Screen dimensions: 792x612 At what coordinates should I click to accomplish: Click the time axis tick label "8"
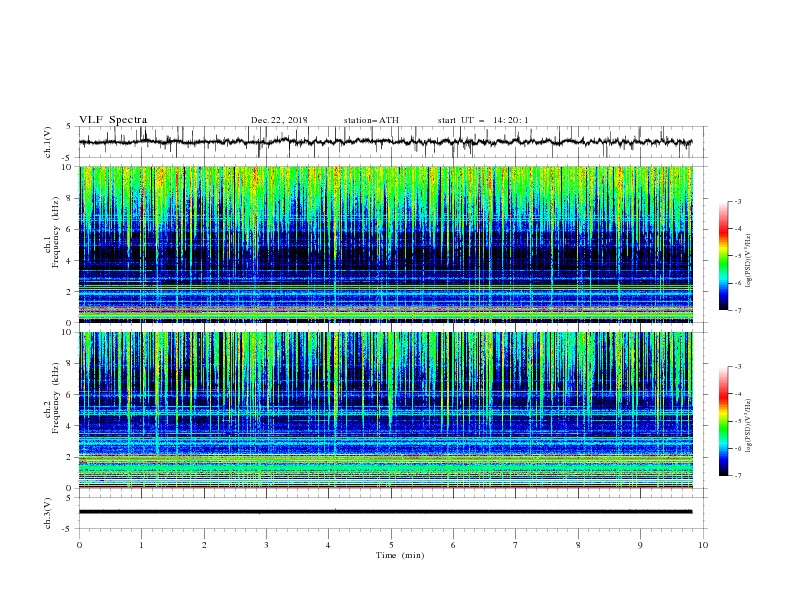(578, 545)
